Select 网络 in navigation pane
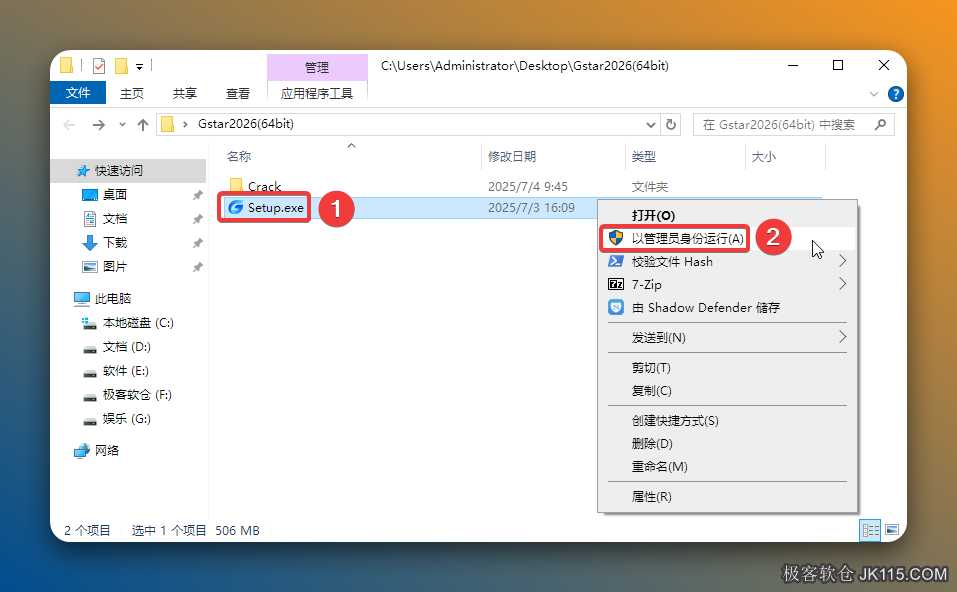Screen dimensions: 957x592 (x=107, y=450)
